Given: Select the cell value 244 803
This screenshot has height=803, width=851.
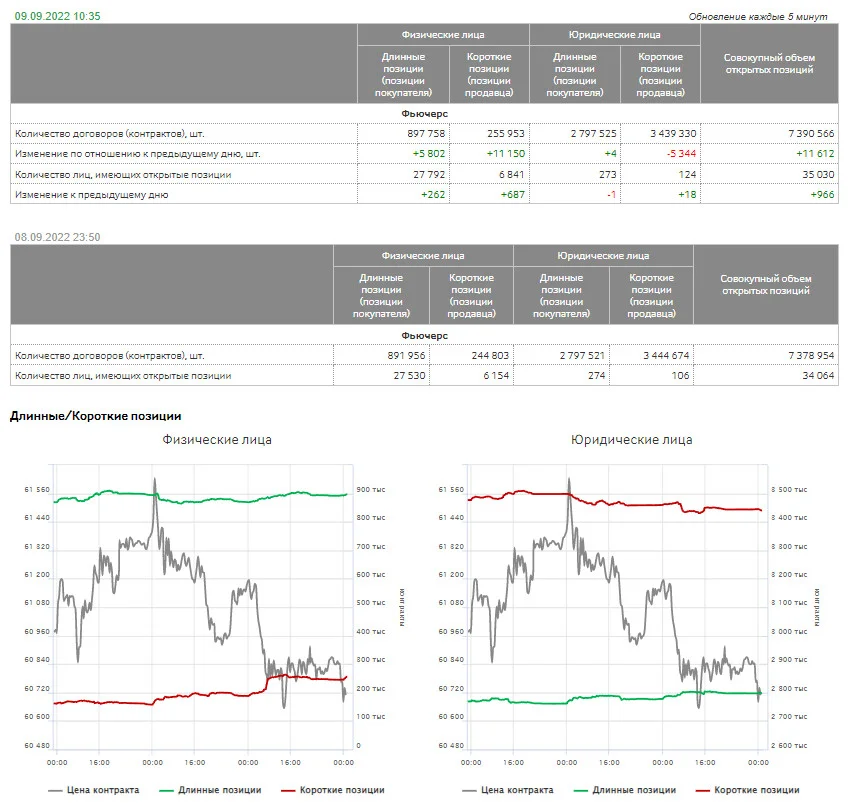Looking at the screenshot, I should click(x=490, y=355).
